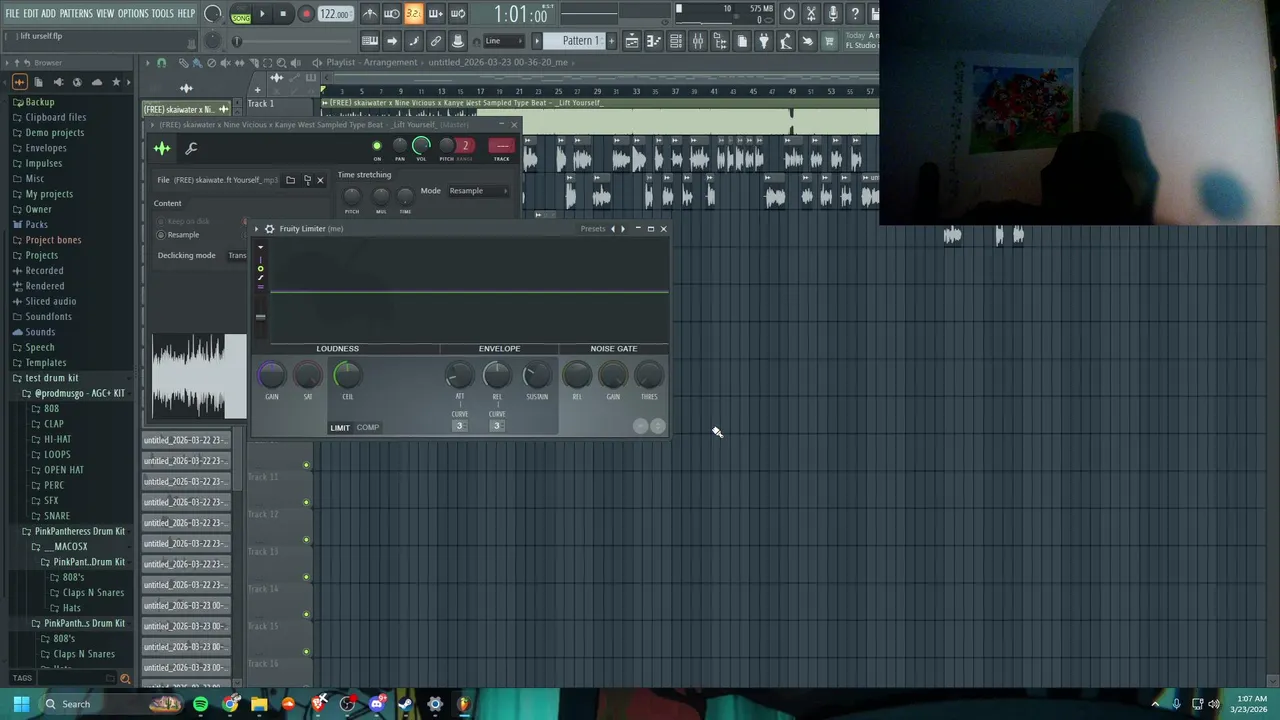Open the Piano Roll icon
The height and width of the screenshot is (720, 1280).
click(x=654, y=41)
